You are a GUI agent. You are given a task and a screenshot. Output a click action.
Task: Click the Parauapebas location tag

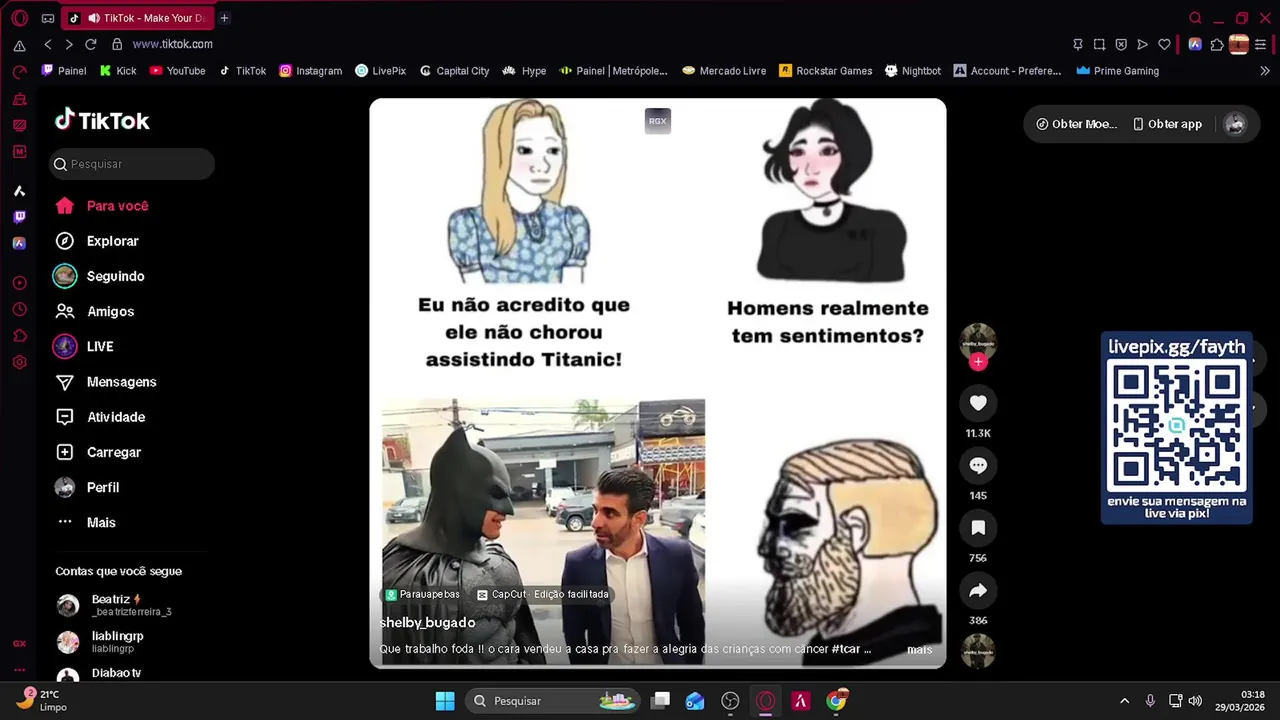[422, 594]
